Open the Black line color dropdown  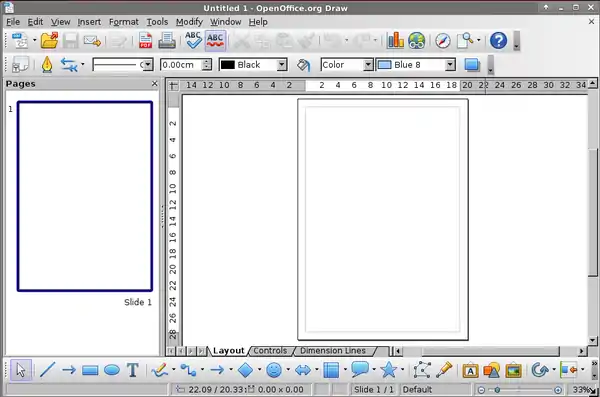tap(282, 65)
